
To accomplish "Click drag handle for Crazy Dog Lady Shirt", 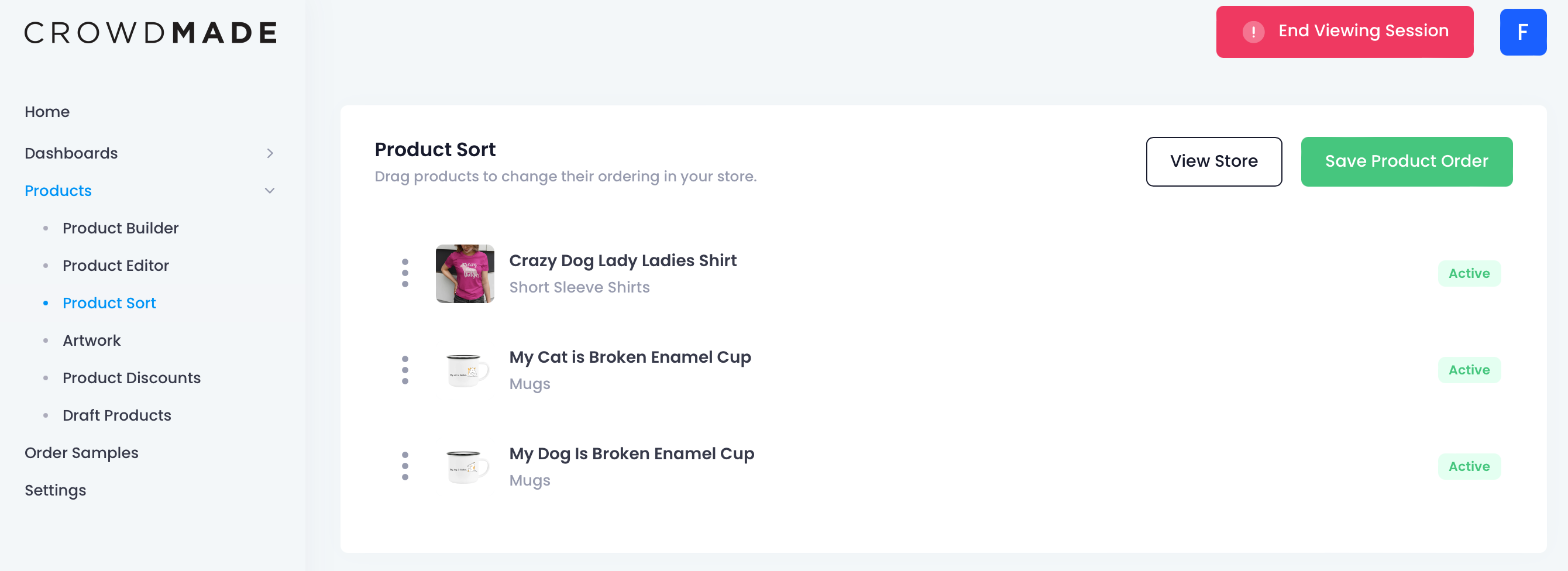I will click(x=405, y=273).
